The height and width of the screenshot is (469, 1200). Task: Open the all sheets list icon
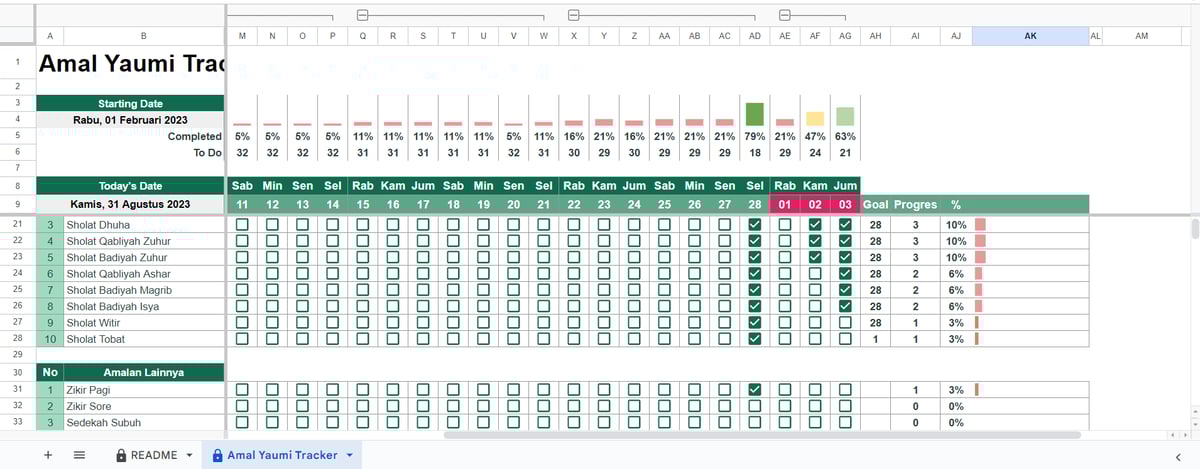pos(80,455)
